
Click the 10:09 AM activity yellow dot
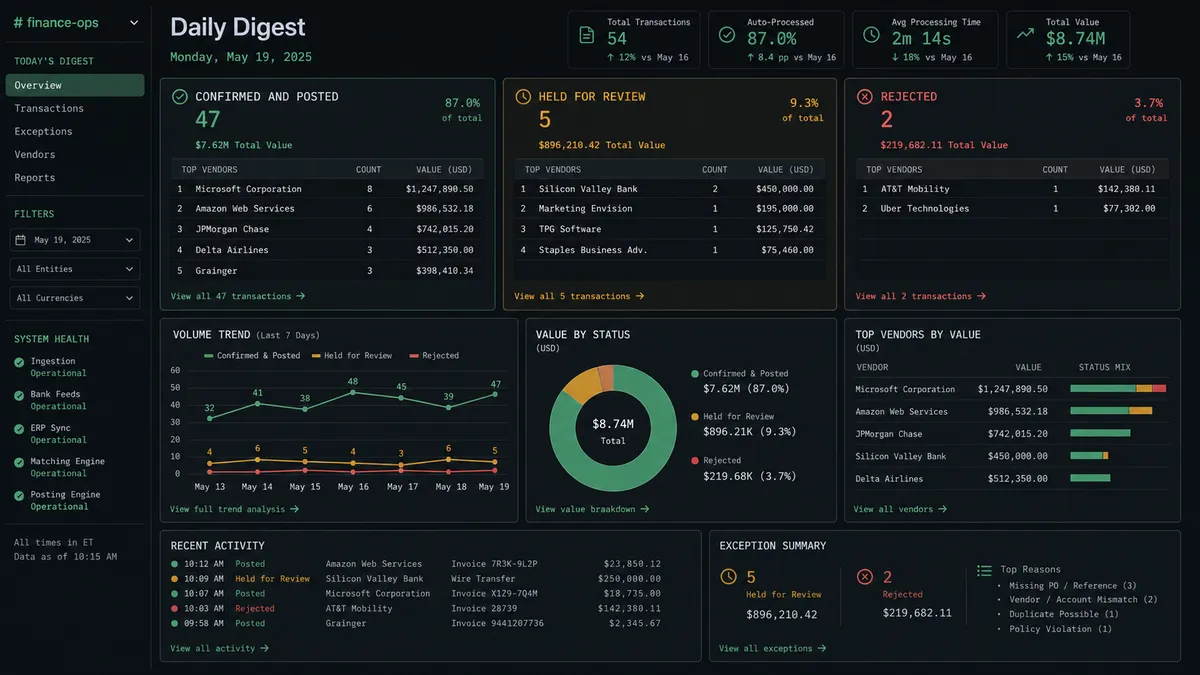point(175,579)
